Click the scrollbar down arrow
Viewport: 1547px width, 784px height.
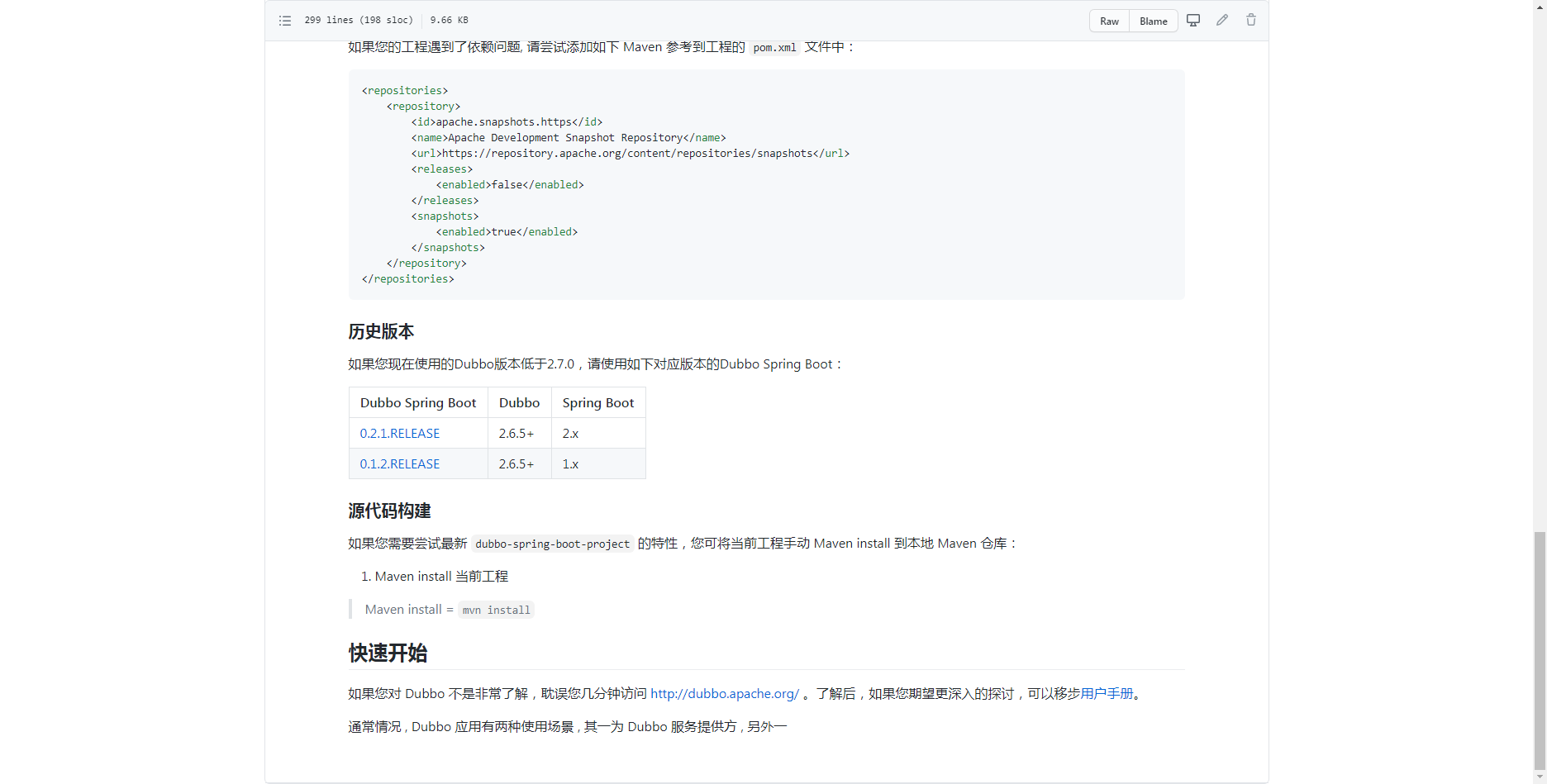(x=1540, y=777)
